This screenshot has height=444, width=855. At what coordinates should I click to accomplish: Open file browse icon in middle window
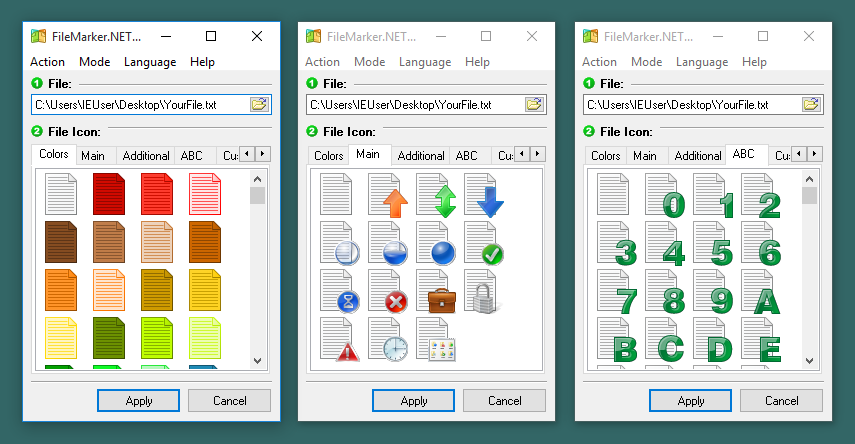tap(534, 104)
